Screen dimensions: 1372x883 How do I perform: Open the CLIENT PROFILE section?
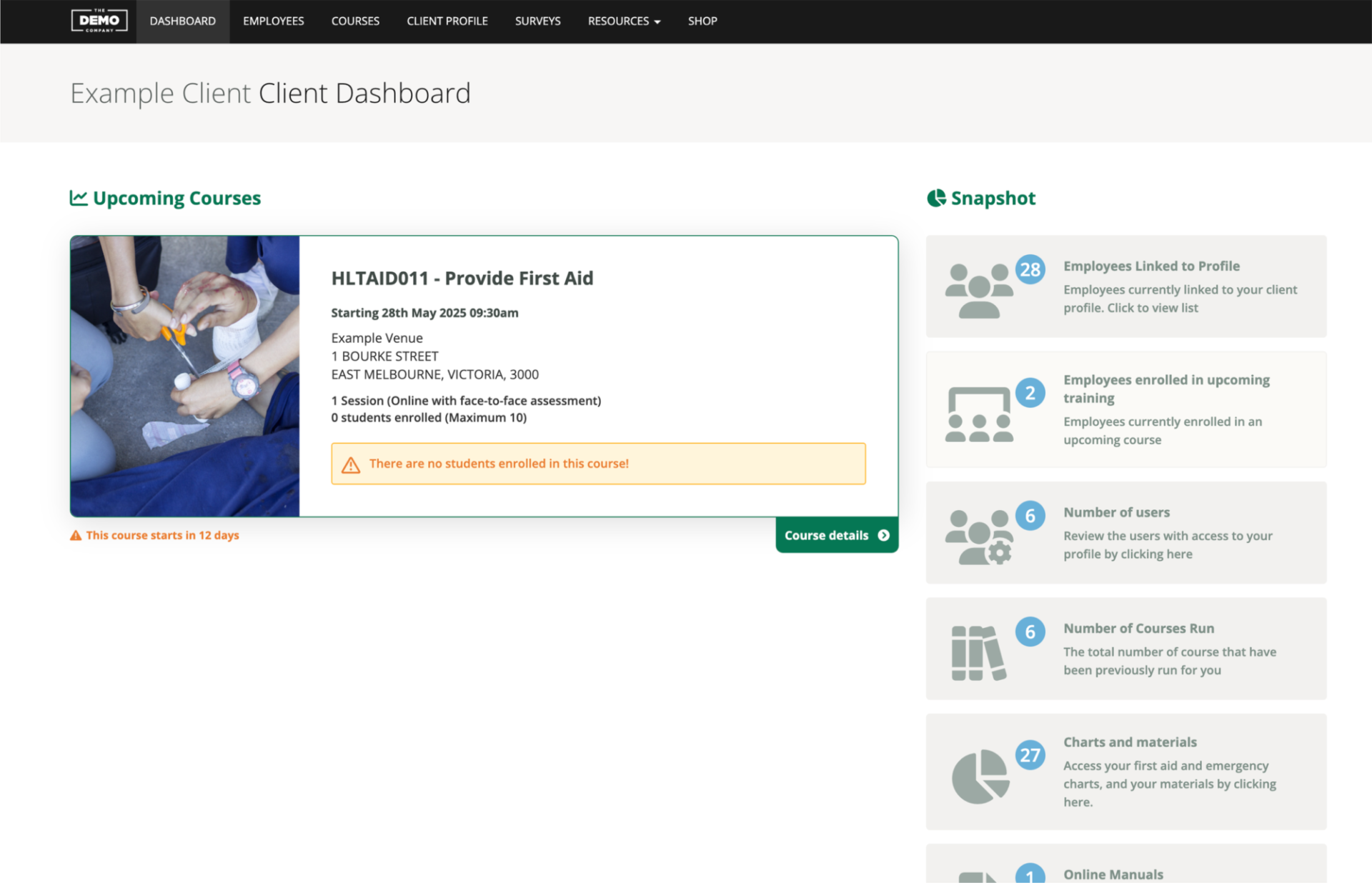tap(447, 21)
